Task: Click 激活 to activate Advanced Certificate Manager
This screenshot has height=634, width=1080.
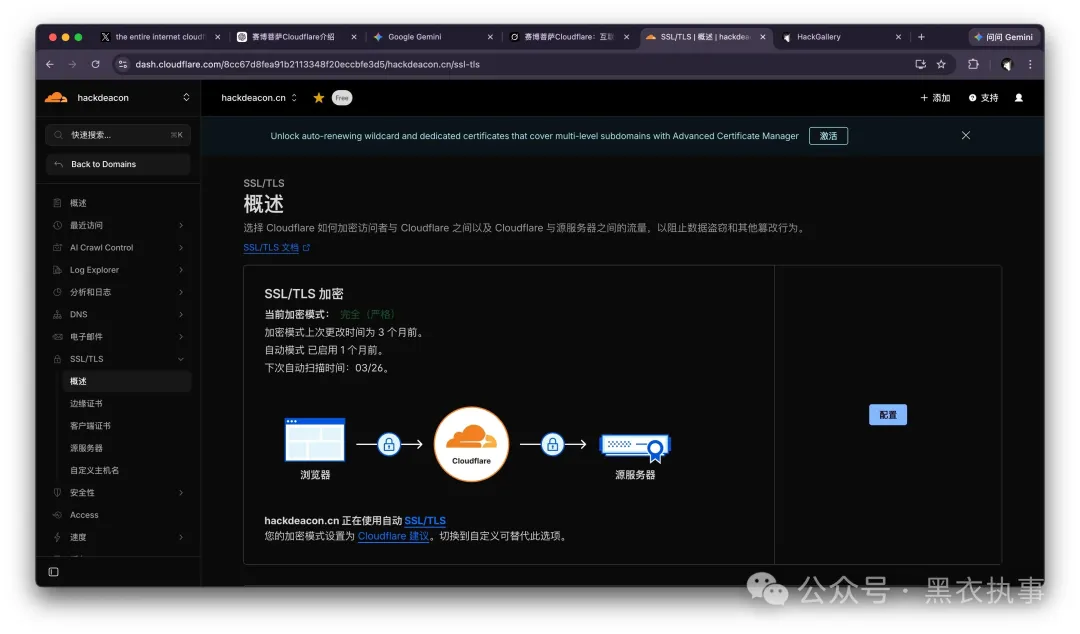Action: [828, 136]
